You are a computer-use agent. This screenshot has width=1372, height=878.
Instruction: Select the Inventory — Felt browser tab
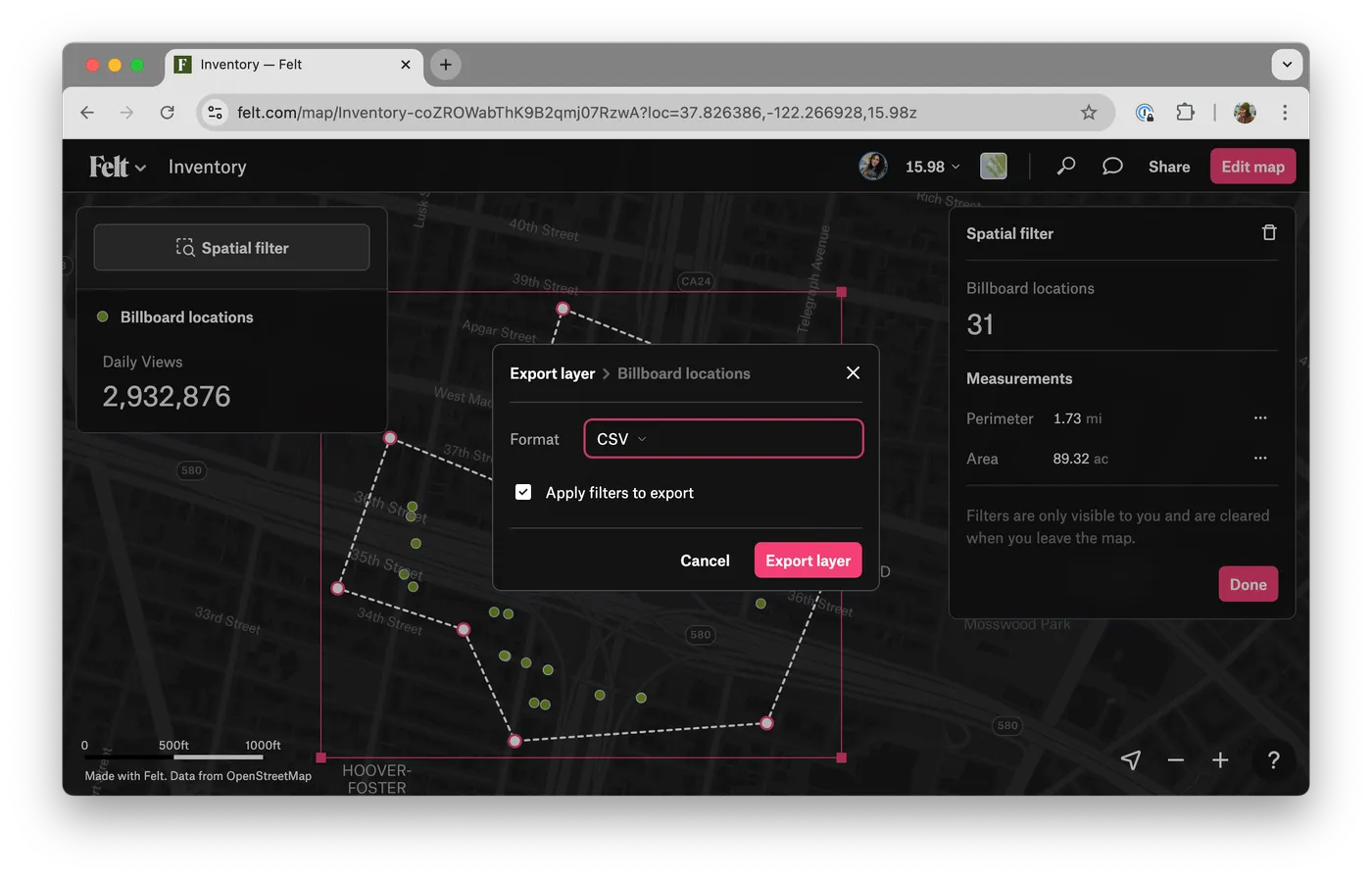coord(294,65)
